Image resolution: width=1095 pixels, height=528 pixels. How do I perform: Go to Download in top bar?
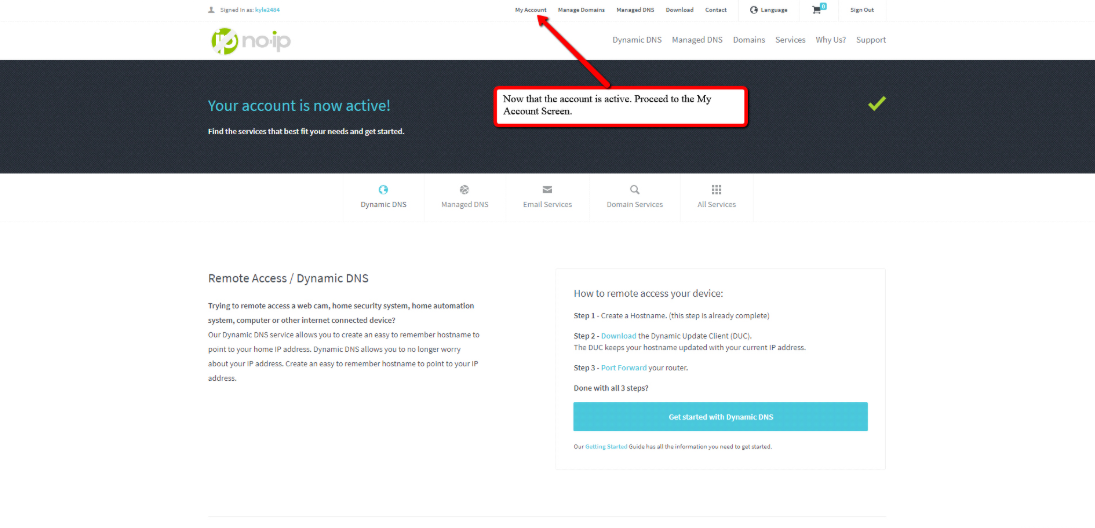click(679, 10)
